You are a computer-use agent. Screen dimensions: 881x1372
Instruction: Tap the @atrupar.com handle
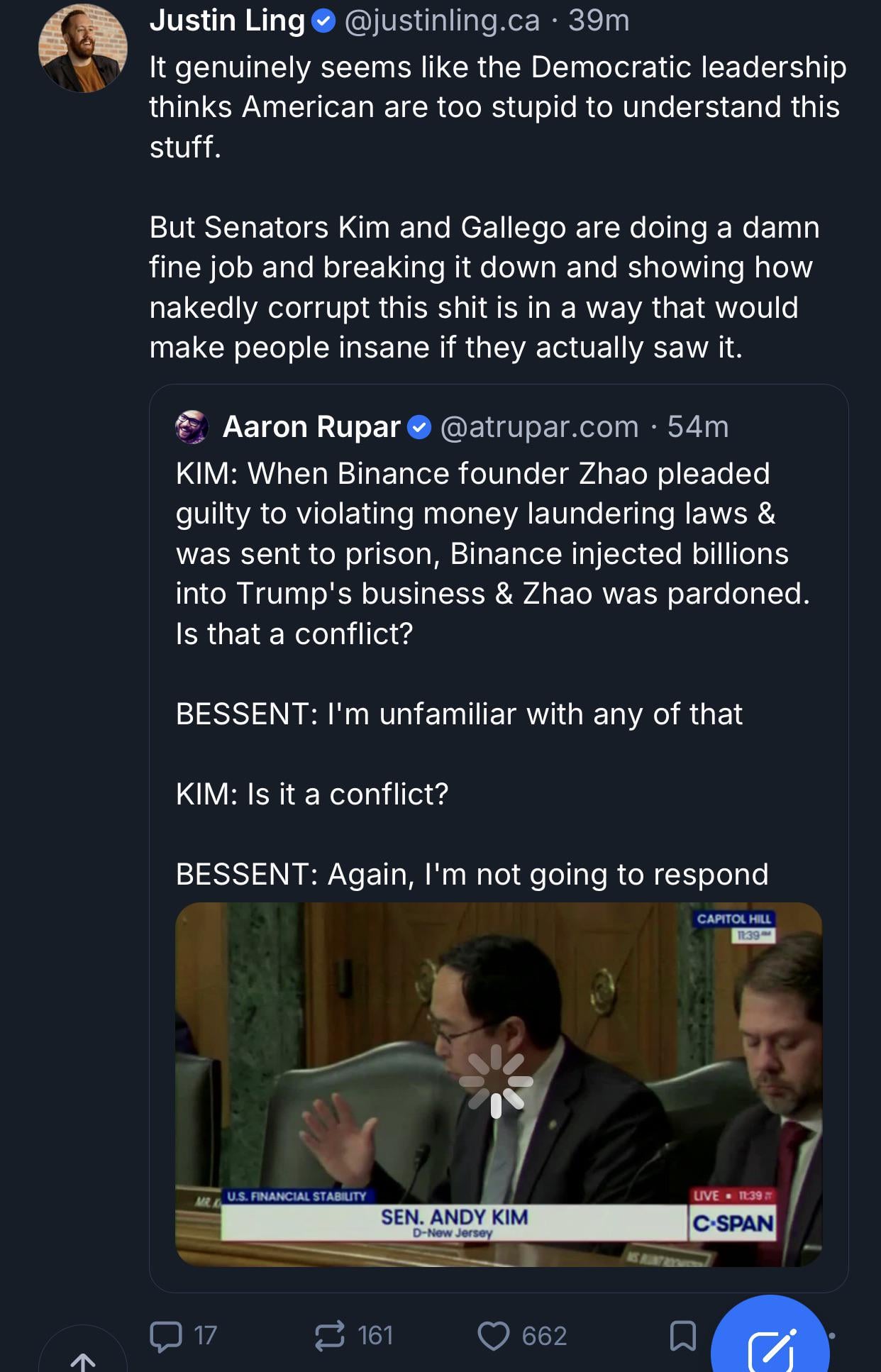pyautogui.click(x=539, y=427)
